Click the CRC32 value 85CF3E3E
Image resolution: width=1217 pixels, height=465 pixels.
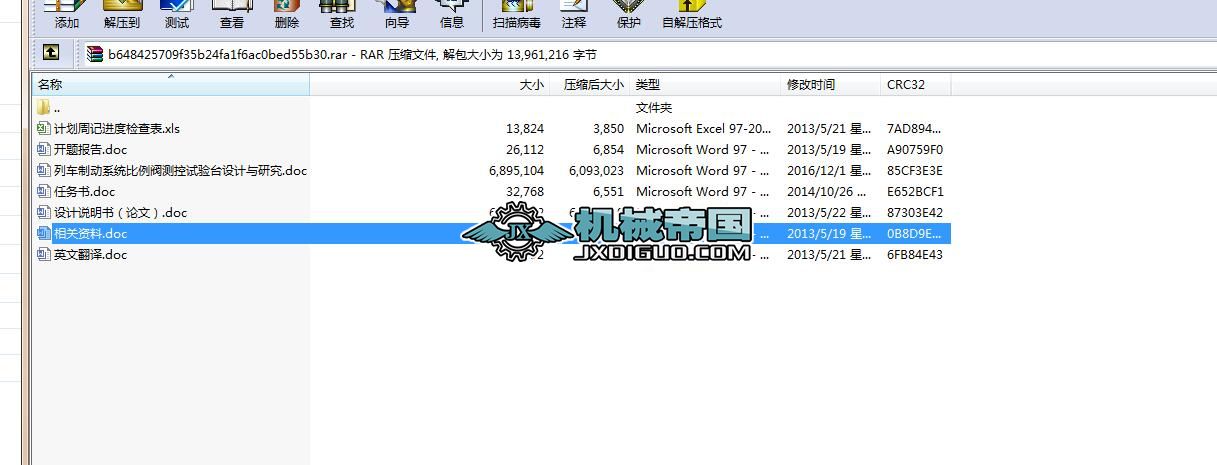[x=915, y=170]
